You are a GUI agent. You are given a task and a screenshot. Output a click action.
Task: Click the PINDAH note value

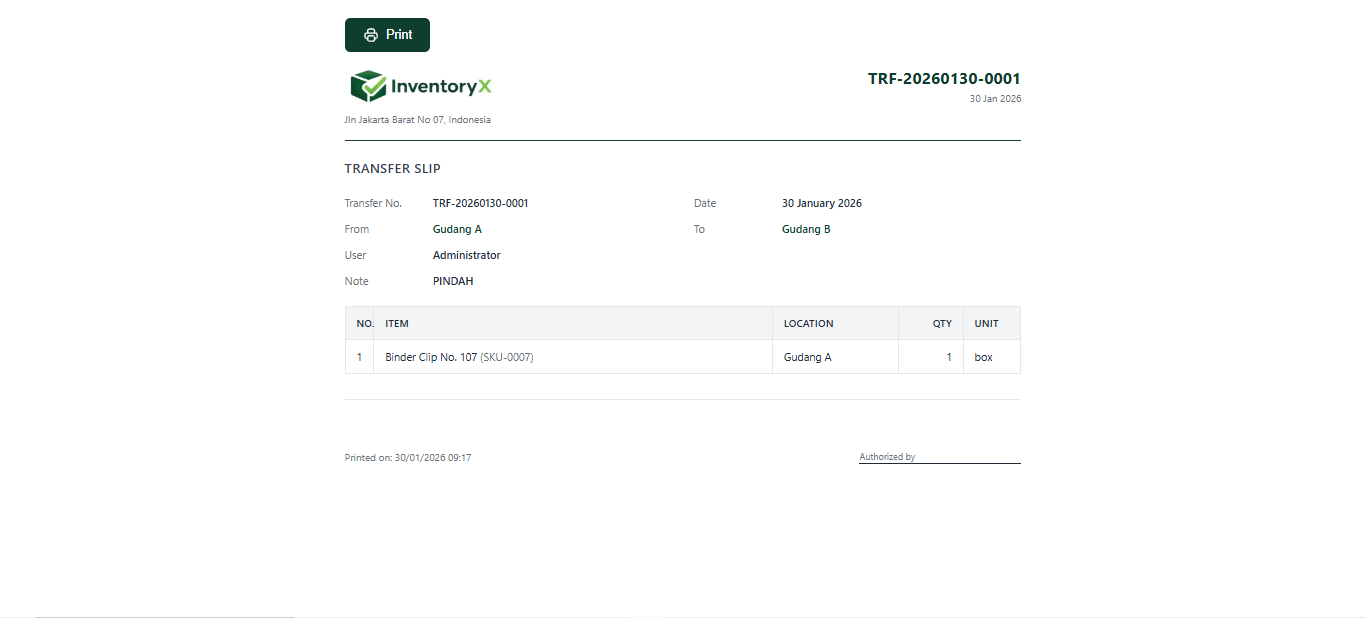(x=453, y=281)
